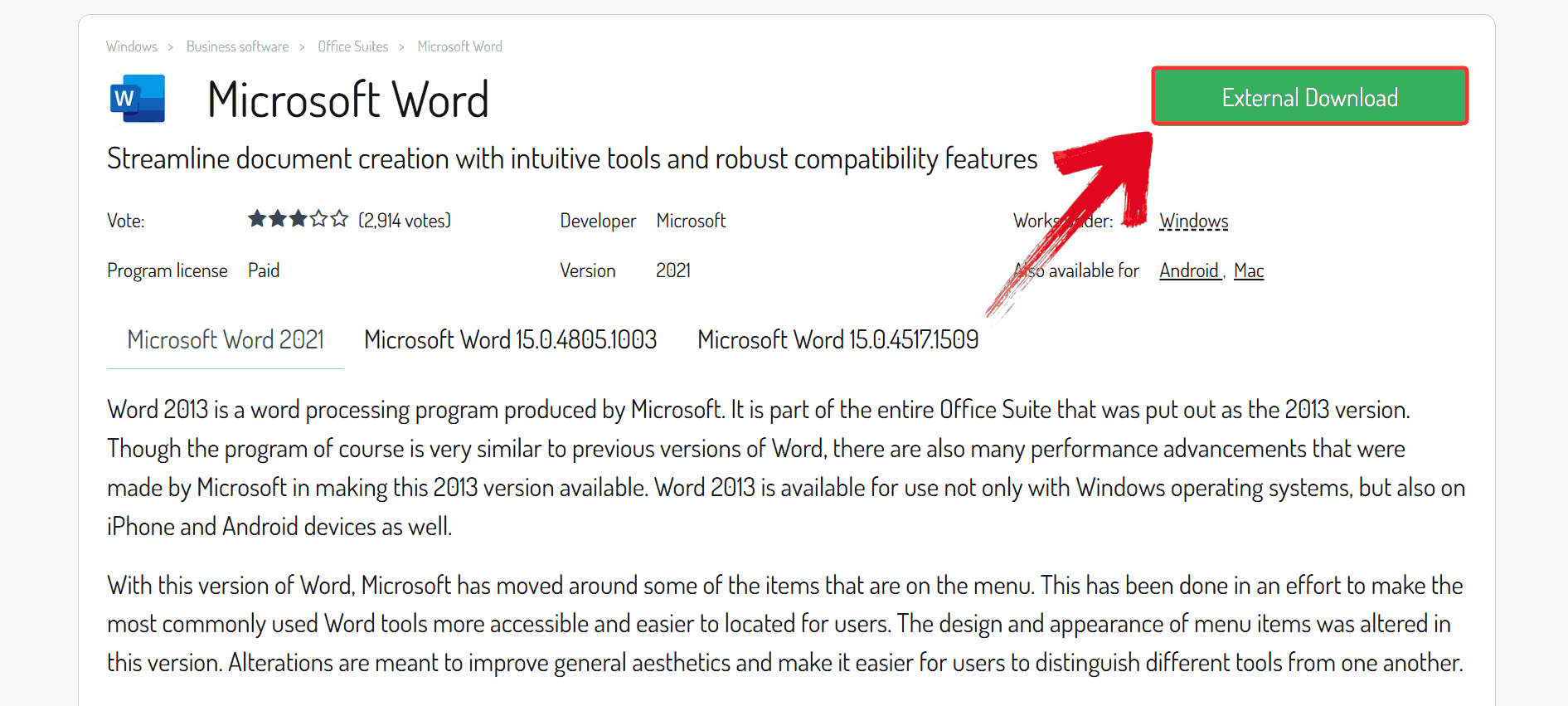Click the underlined Windows platform link
The width and height of the screenshot is (1568, 706).
(1194, 221)
